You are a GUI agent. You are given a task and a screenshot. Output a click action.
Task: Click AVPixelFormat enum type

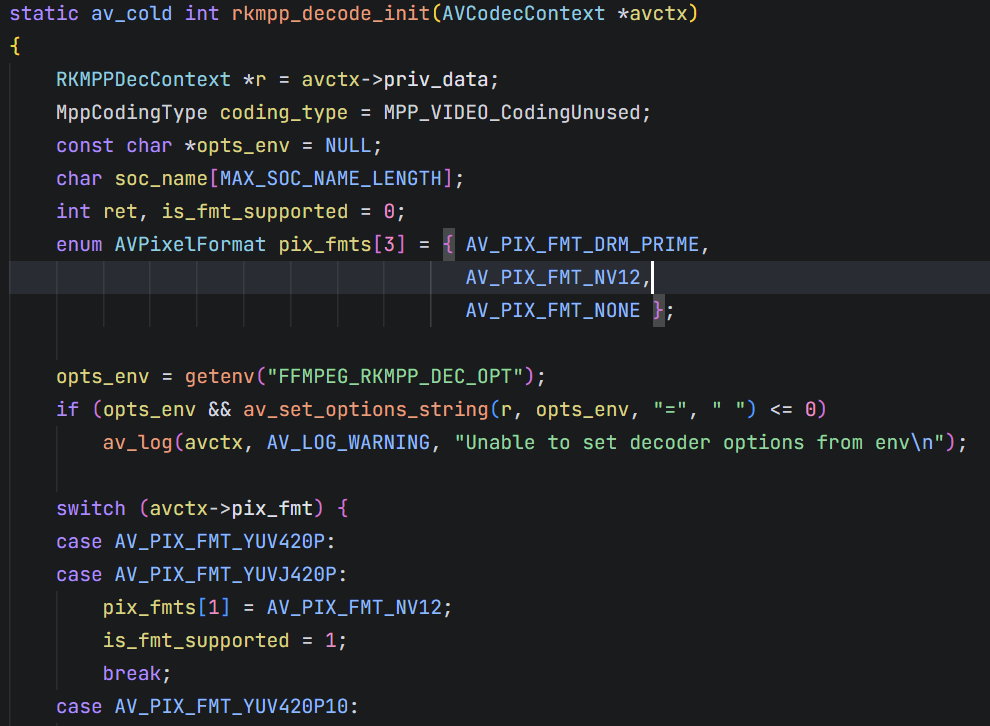point(190,244)
